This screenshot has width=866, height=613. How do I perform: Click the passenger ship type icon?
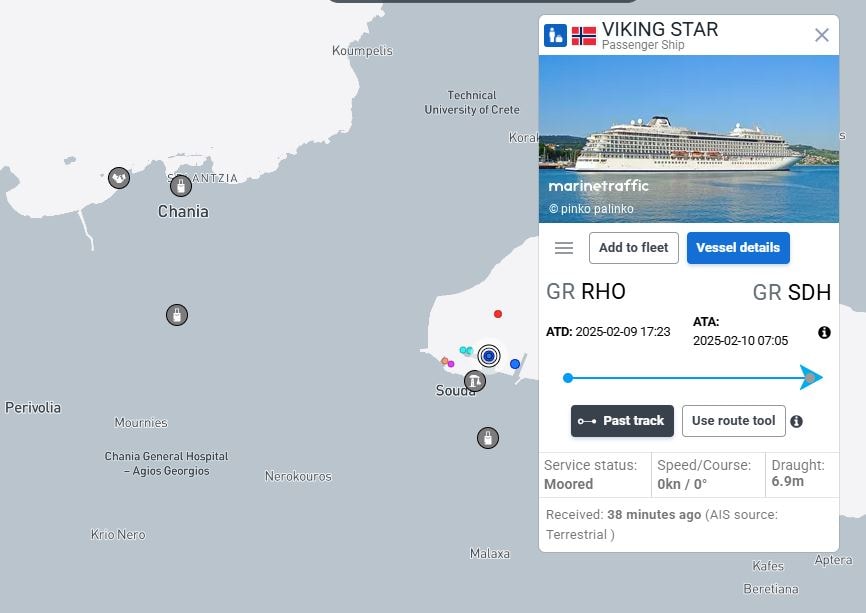[555, 35]
